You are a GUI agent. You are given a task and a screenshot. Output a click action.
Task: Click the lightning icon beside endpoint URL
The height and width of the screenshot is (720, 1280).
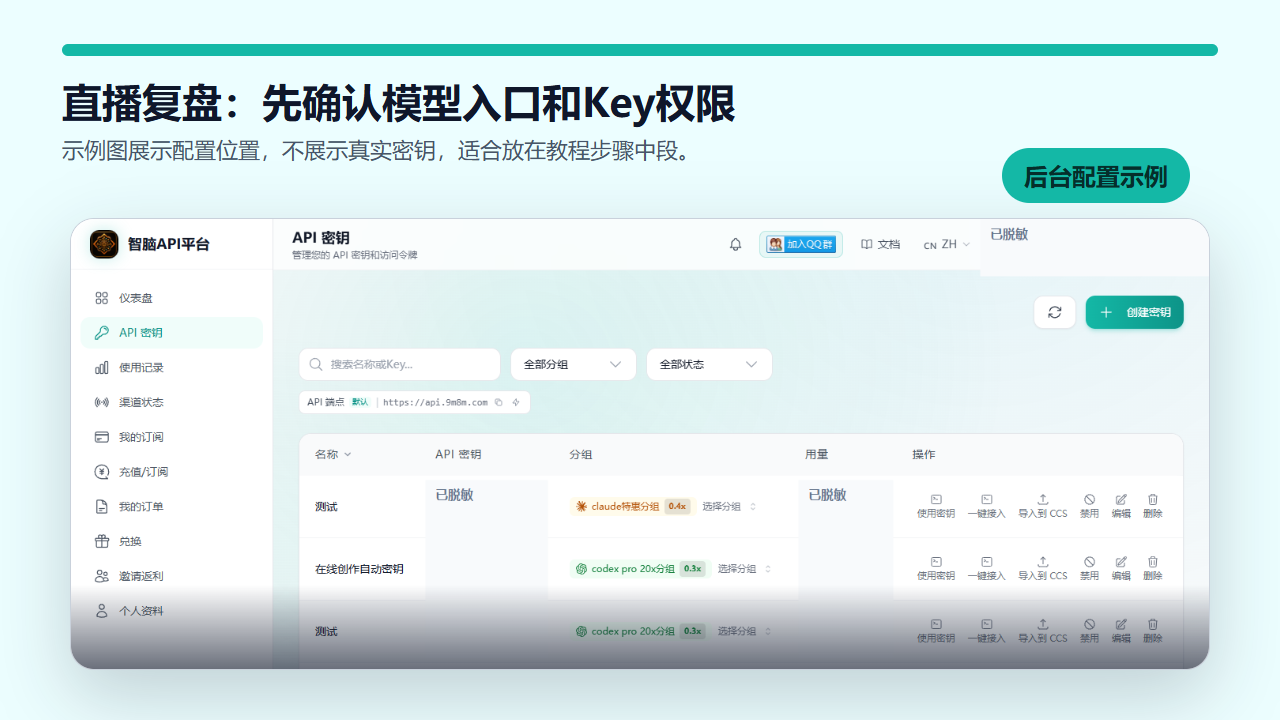pos(516,402)
